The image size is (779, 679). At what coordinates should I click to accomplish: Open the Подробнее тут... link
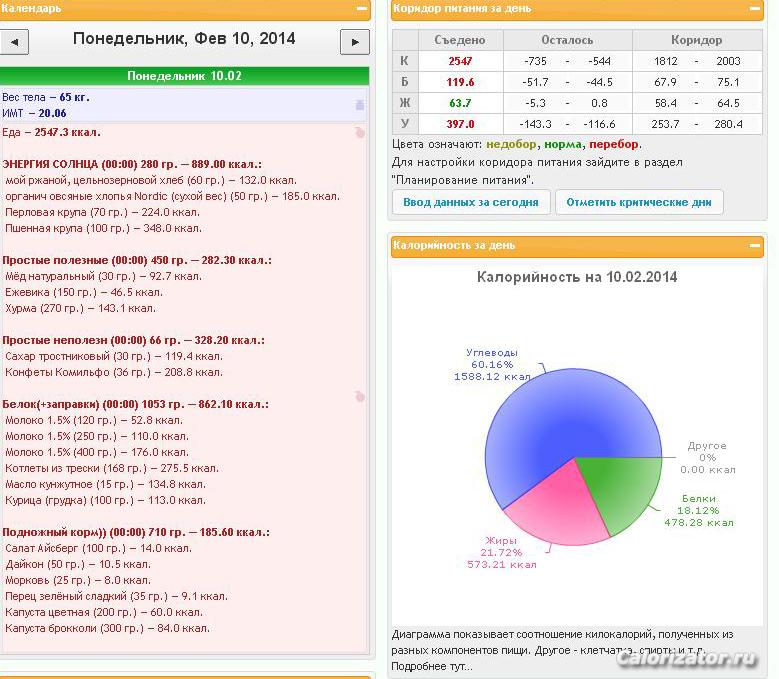pos(432,666)
